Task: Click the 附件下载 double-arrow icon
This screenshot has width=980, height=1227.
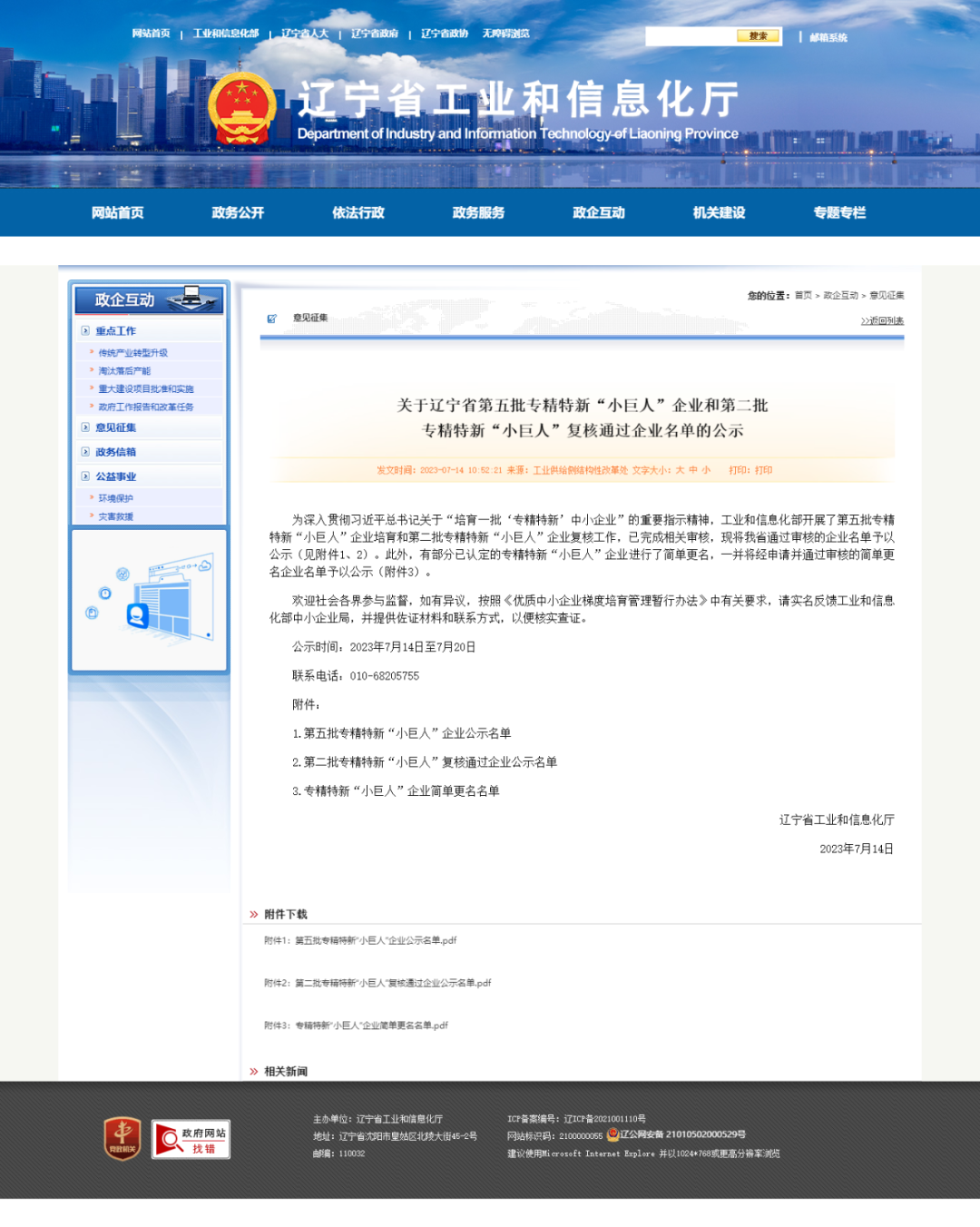Action: click(254, 915)
